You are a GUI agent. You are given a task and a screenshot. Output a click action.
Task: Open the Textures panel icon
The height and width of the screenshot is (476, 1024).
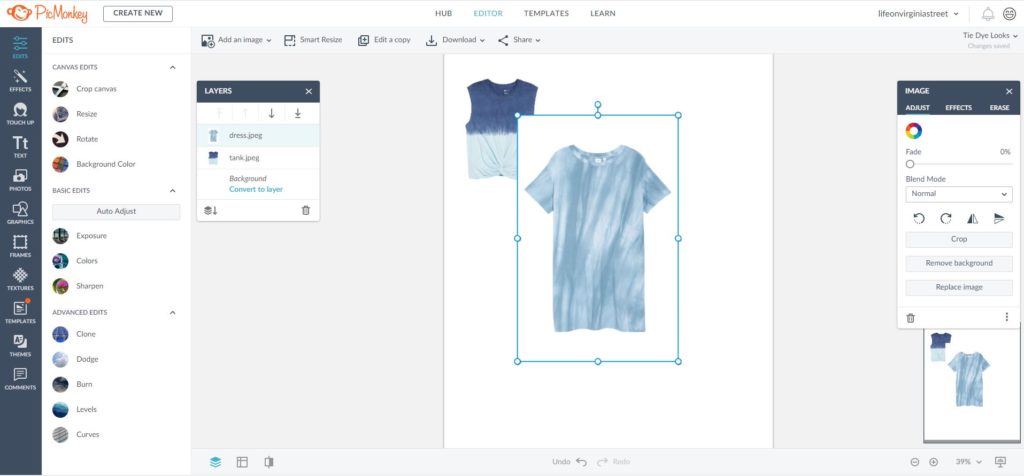coord(20,278)
